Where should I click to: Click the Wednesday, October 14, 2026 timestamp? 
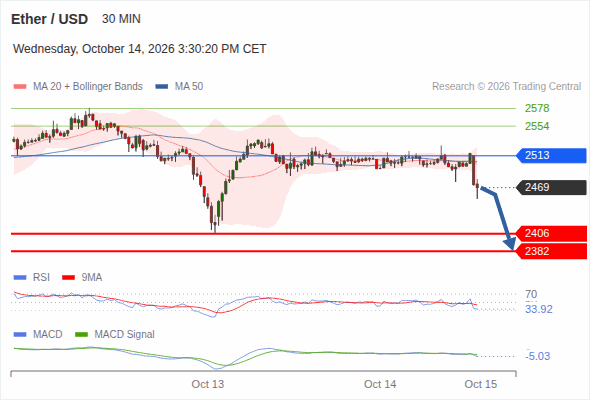pyautogui.click(x=140, y=49)
